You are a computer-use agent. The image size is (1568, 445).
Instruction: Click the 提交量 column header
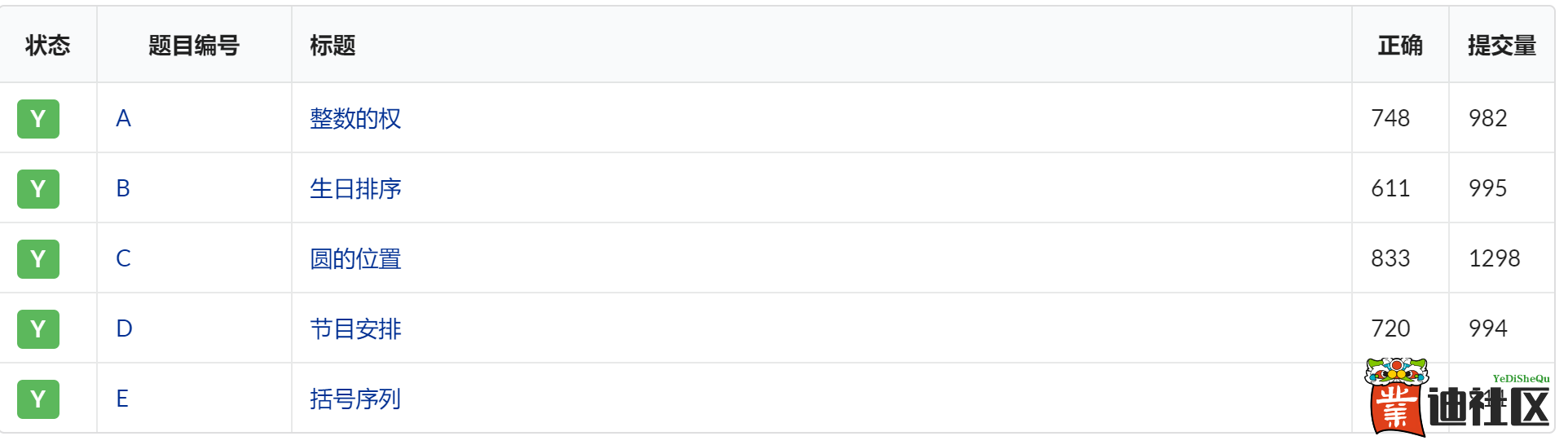pyautogui.click(x=1501, y=46)
